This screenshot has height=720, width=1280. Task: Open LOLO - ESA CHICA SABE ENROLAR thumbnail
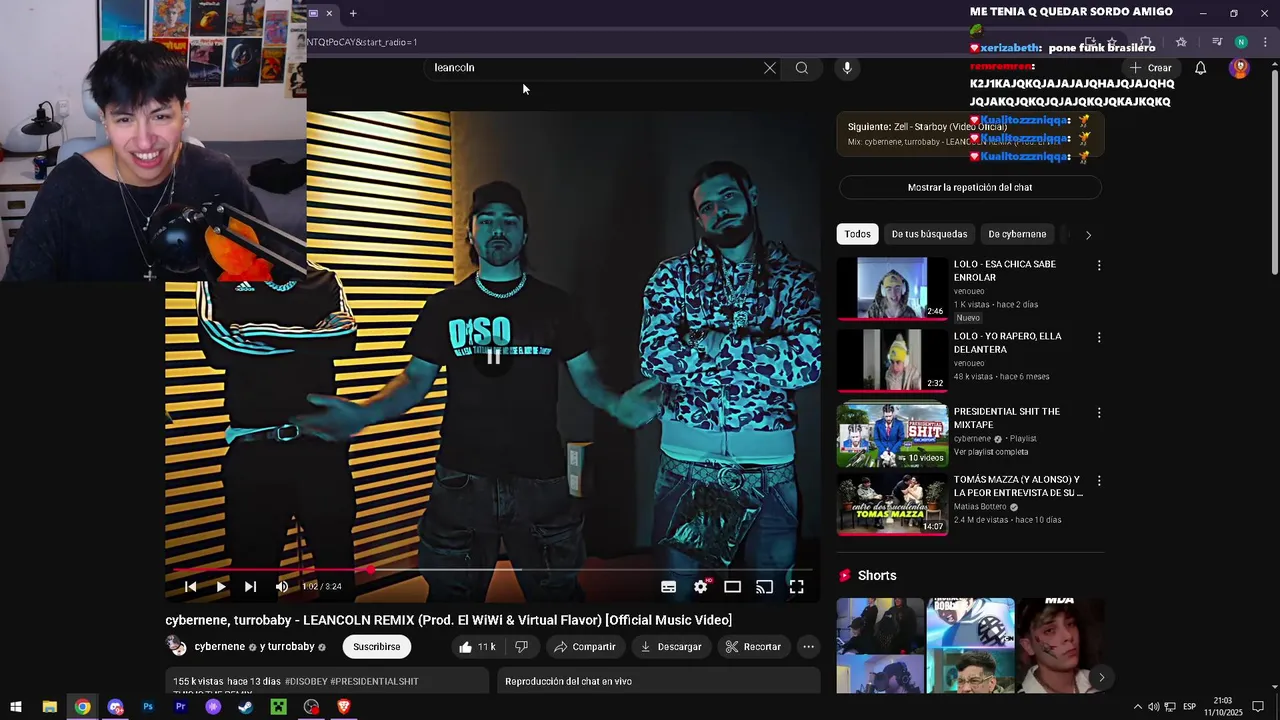click(892, 288)
